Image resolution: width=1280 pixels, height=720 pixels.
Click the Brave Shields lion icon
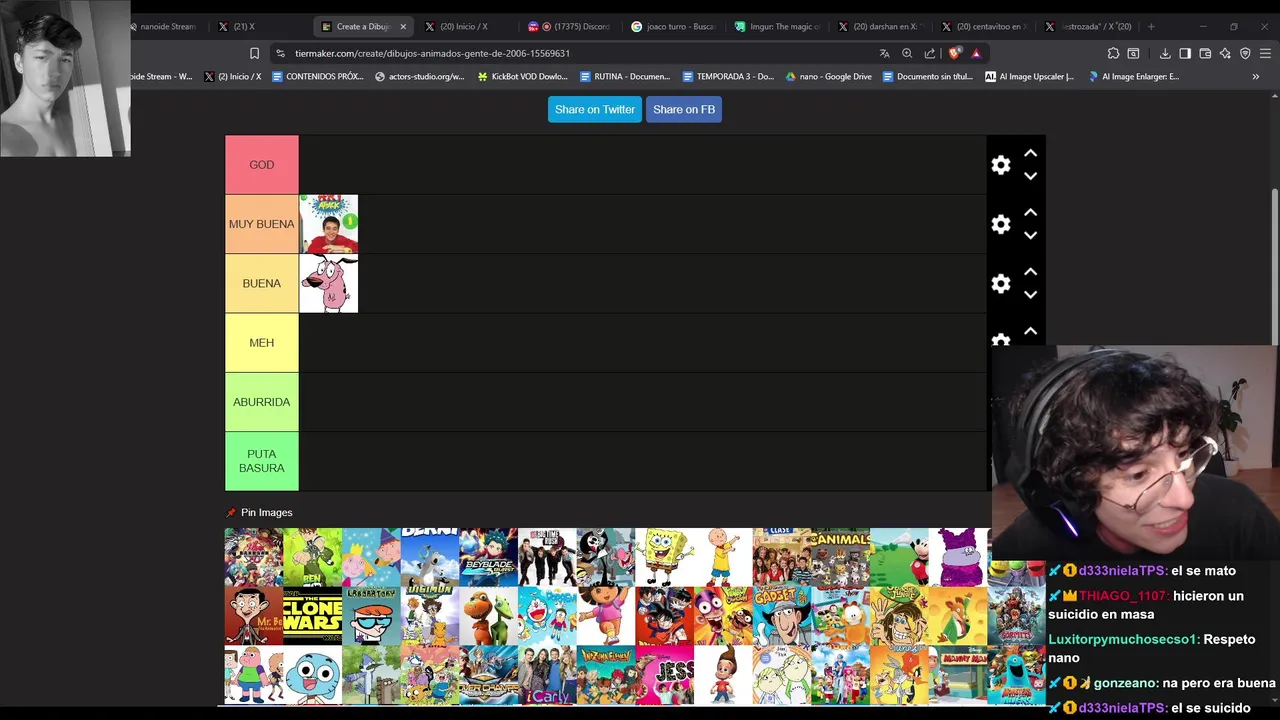(955, 53)
